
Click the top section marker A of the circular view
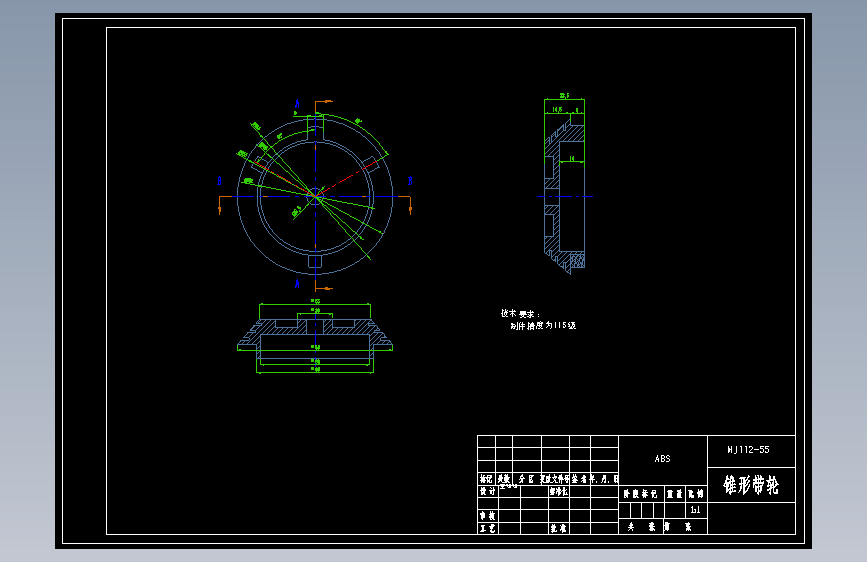tap(297, 104)
